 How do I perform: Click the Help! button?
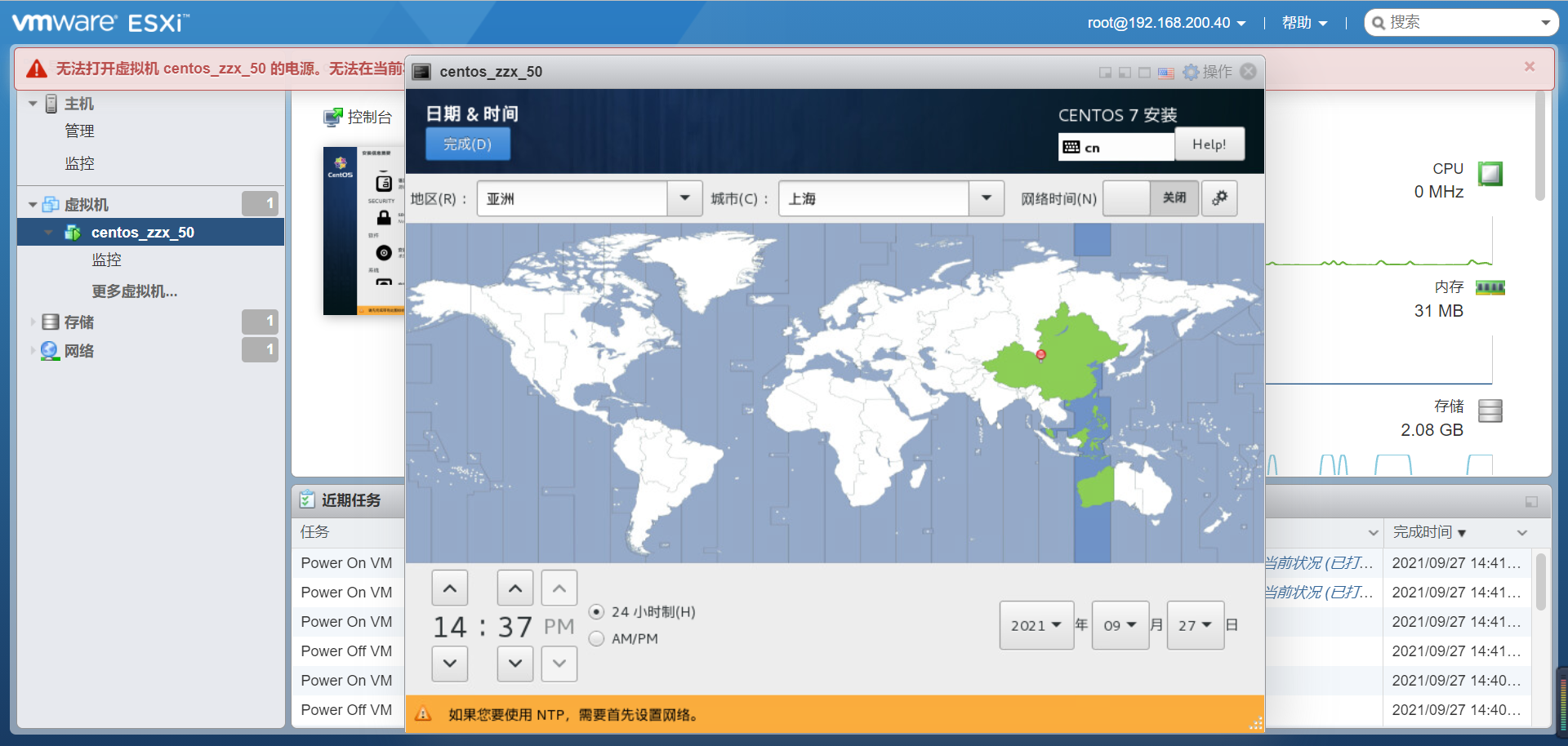pos(1209,144)
